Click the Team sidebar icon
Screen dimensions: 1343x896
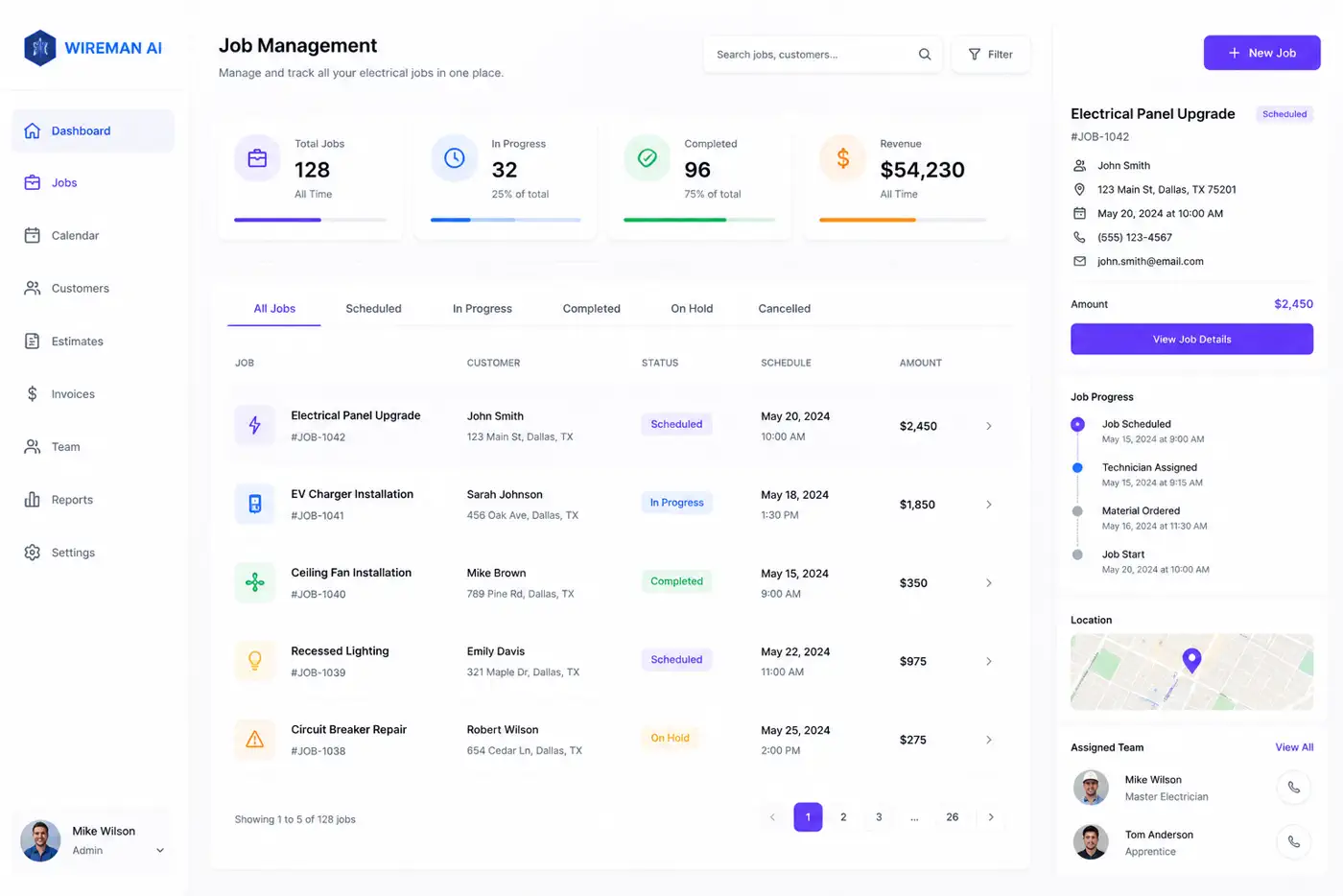point(33,446)
